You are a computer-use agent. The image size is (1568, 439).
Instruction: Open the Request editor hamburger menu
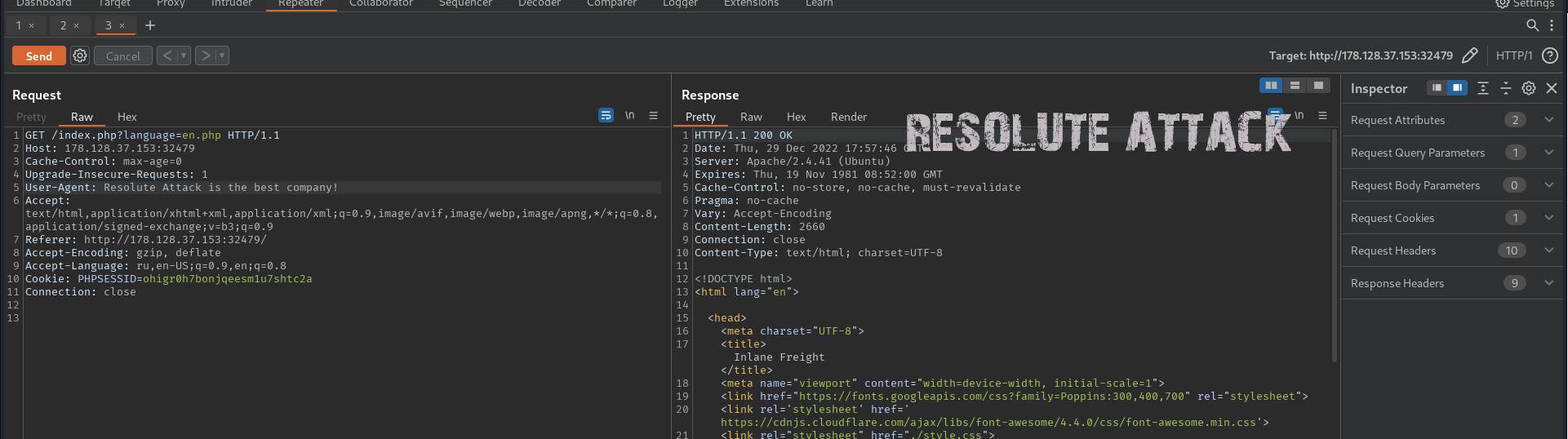[x=653, y=116]
